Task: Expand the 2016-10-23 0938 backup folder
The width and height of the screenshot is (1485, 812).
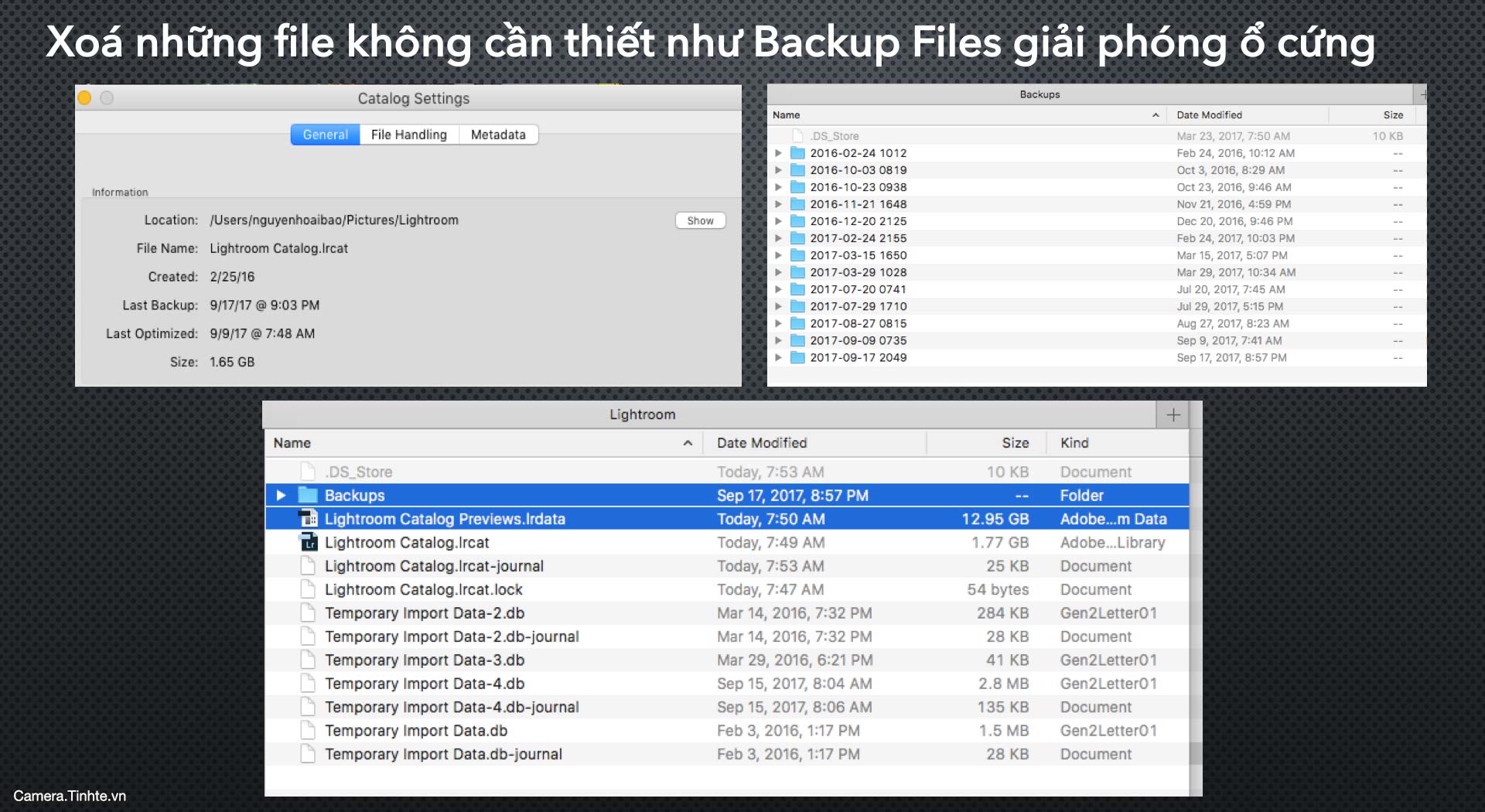Action: point(779,187)
